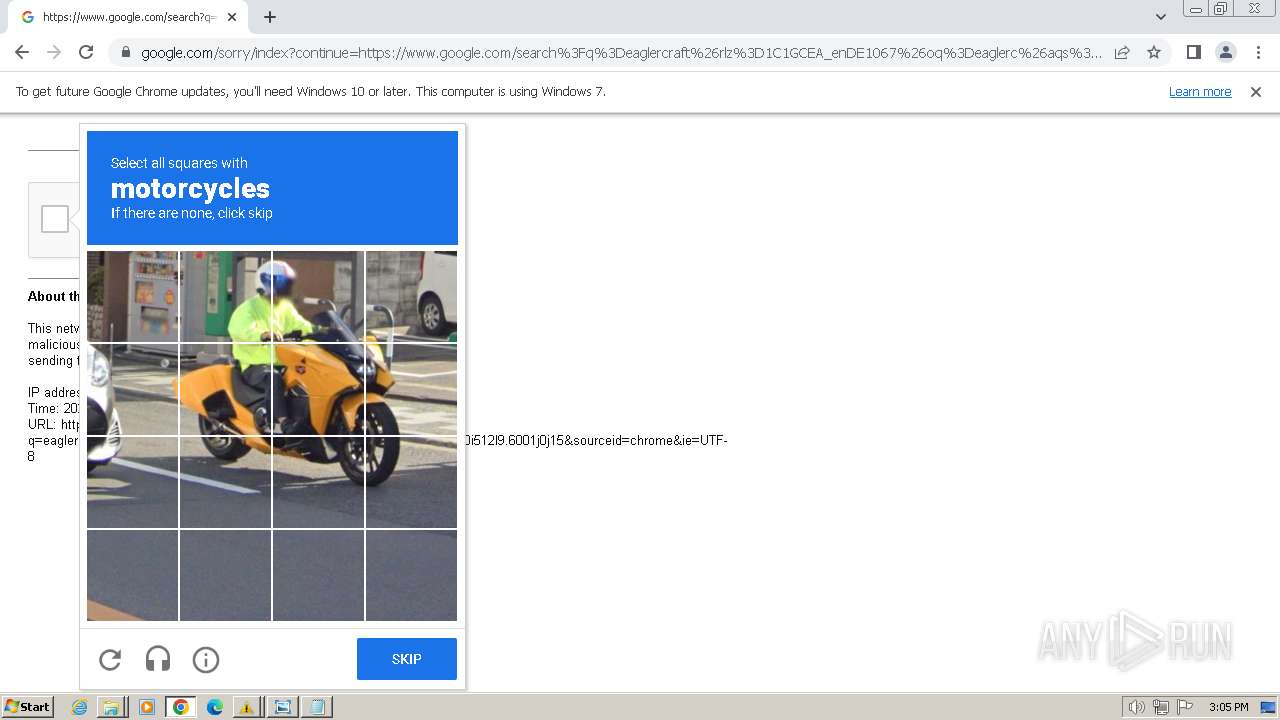Go back to the previous page
The height and width of the screenshot is (720, 1280).
pyautogui.click(x=22, y=52)
